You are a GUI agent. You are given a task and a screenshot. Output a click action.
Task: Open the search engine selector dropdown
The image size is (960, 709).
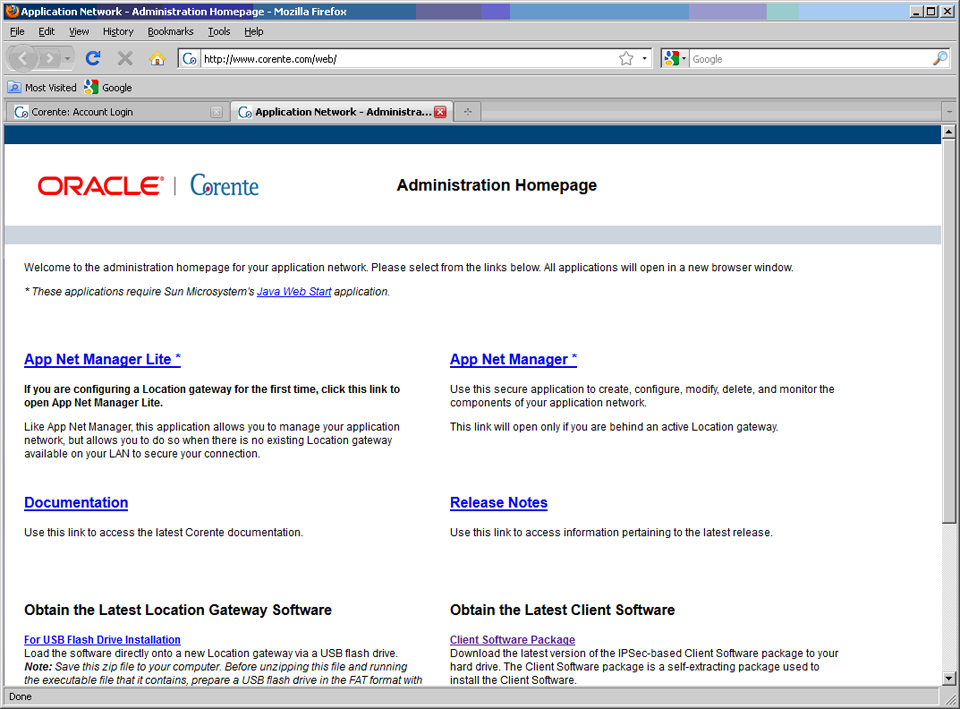[675, 59]
